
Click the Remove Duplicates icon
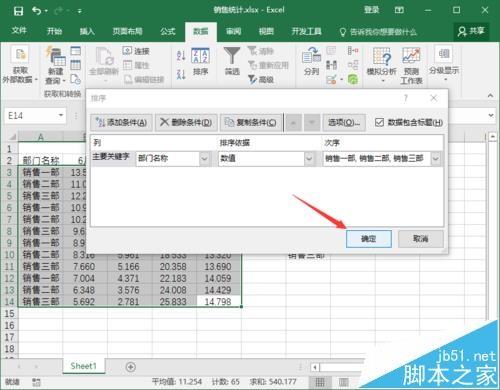[331, 65]
